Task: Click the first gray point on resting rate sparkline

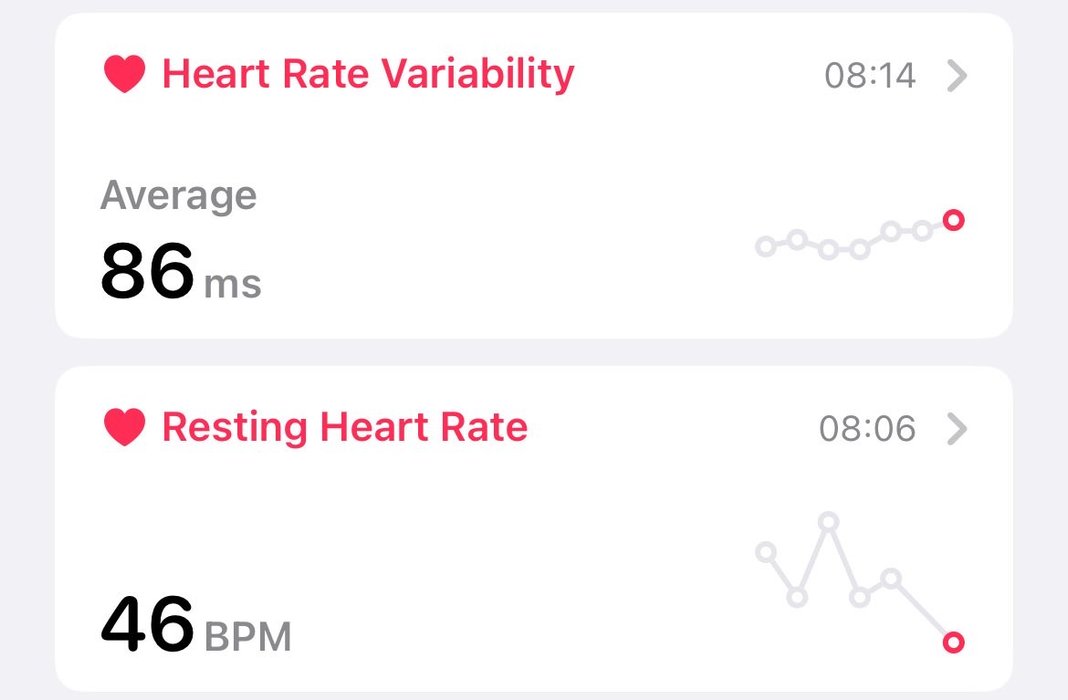Action: pyautogui.click(x=766, y=551)
